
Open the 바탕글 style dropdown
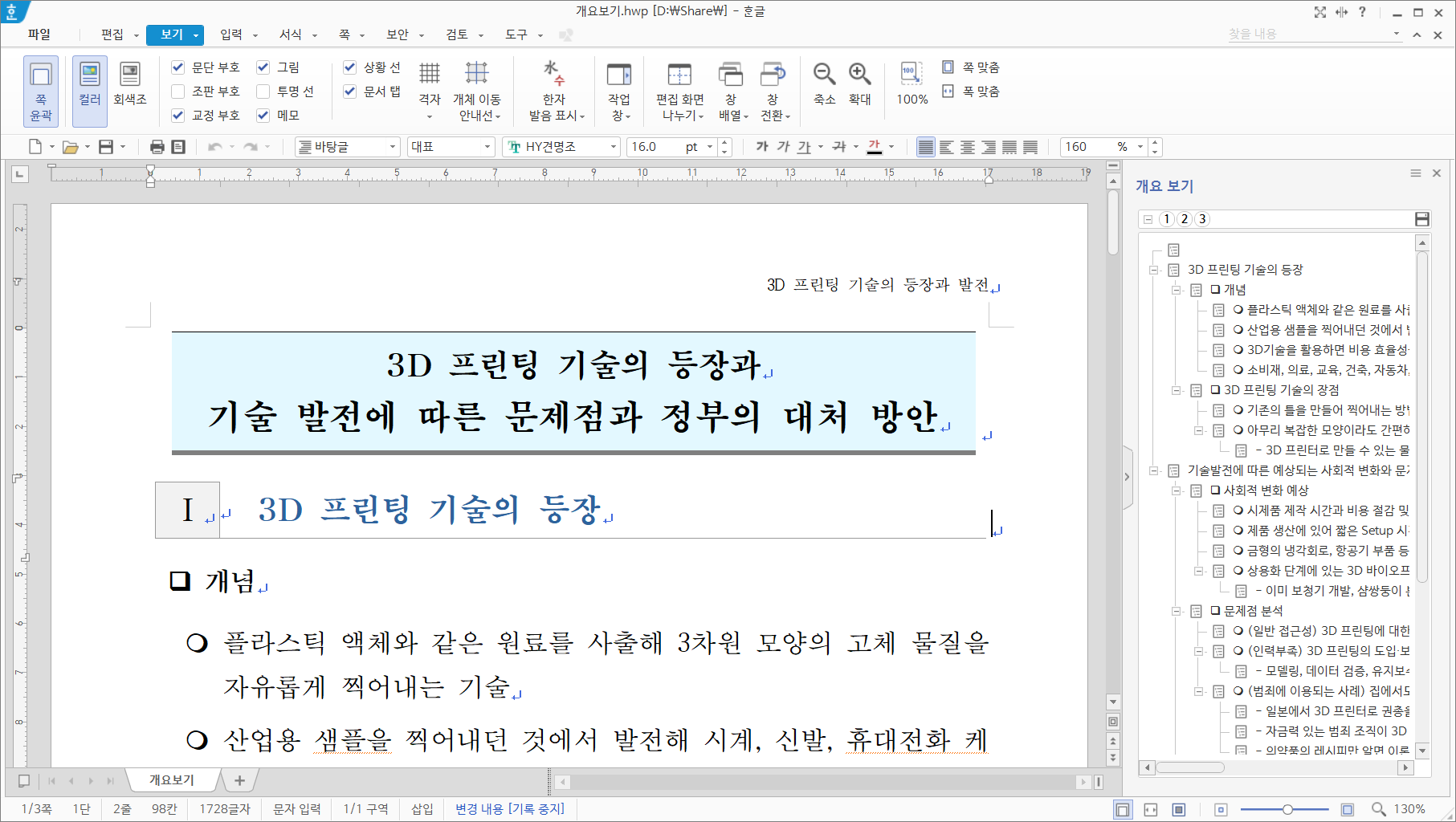point(393,147)
